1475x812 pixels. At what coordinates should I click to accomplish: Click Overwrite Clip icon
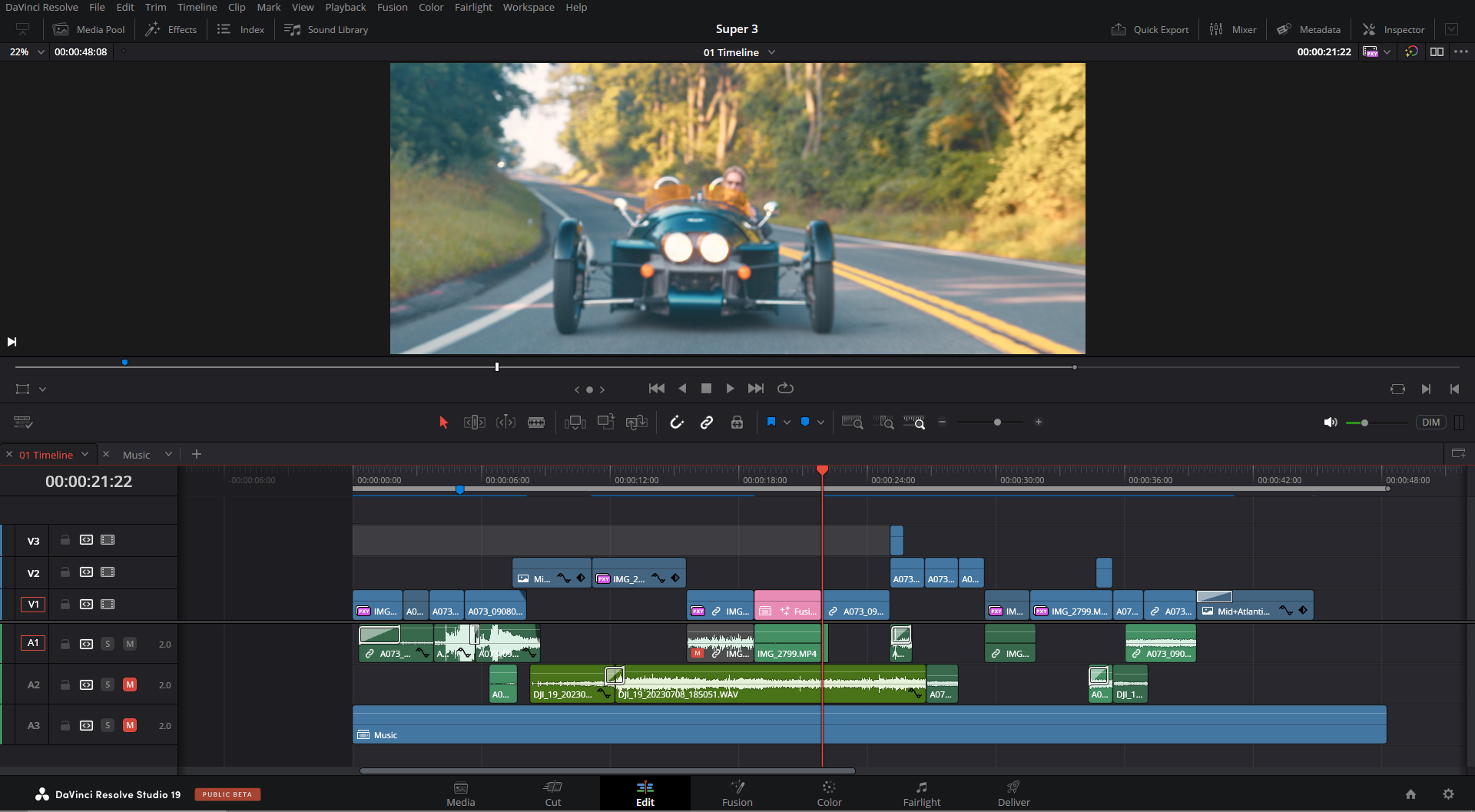pyautogui.click(x=606, y=422)
